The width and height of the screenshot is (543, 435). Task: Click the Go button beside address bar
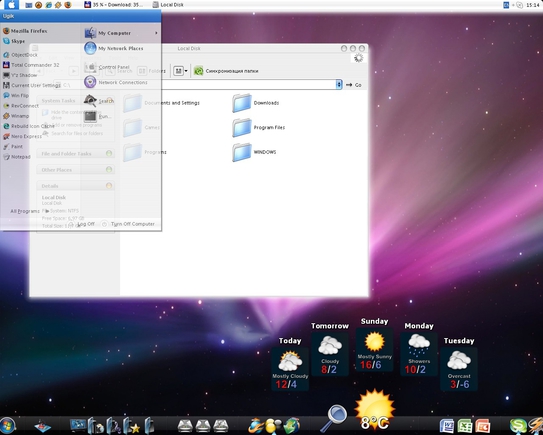point(354,85)
